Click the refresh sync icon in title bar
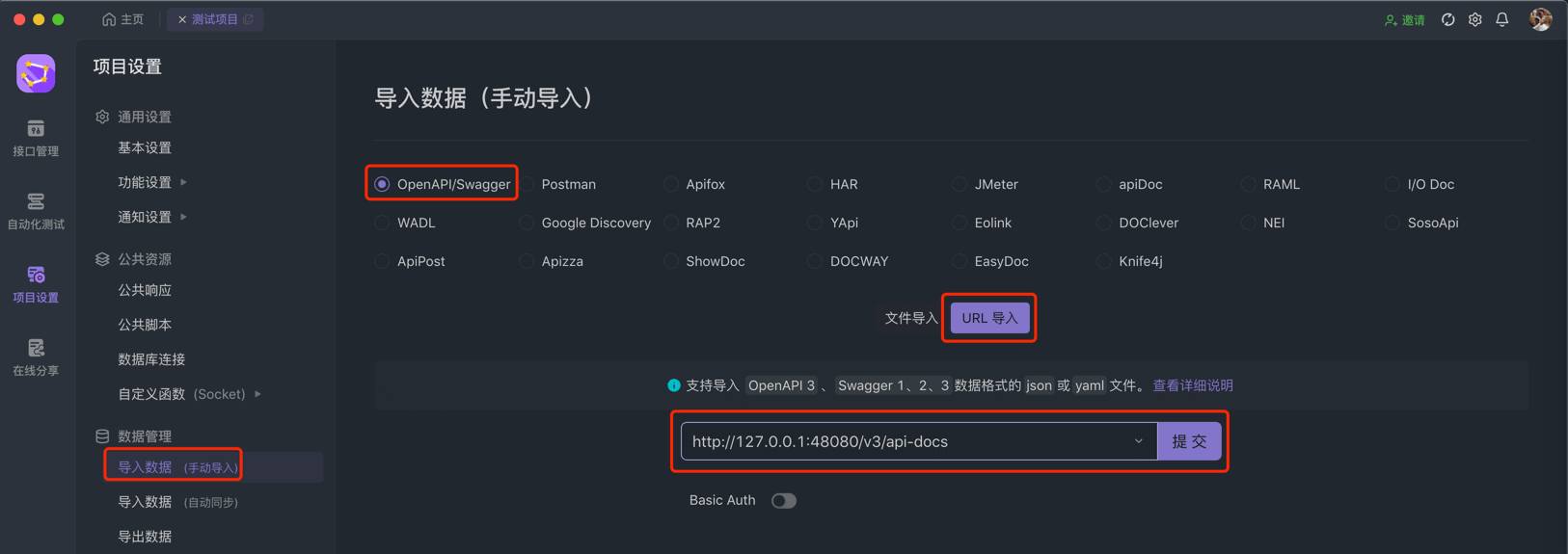 tap(1447, 20)
